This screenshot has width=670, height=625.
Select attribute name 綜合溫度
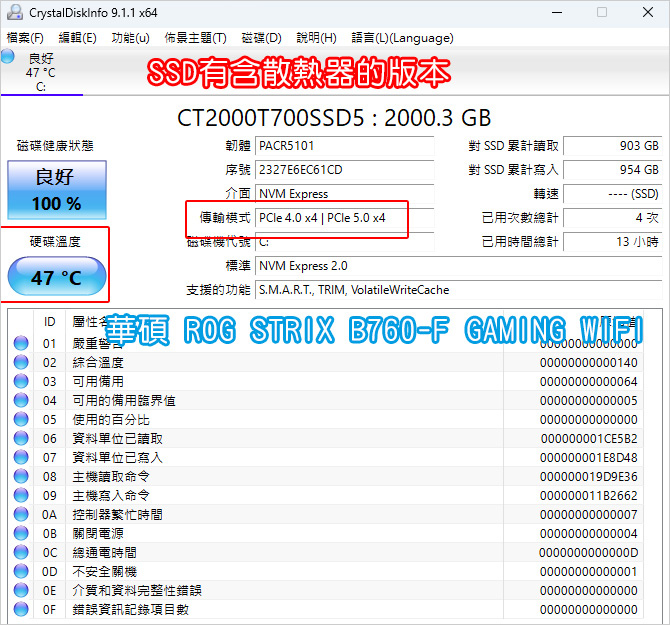pyautogui.click(x=98, y=363)
